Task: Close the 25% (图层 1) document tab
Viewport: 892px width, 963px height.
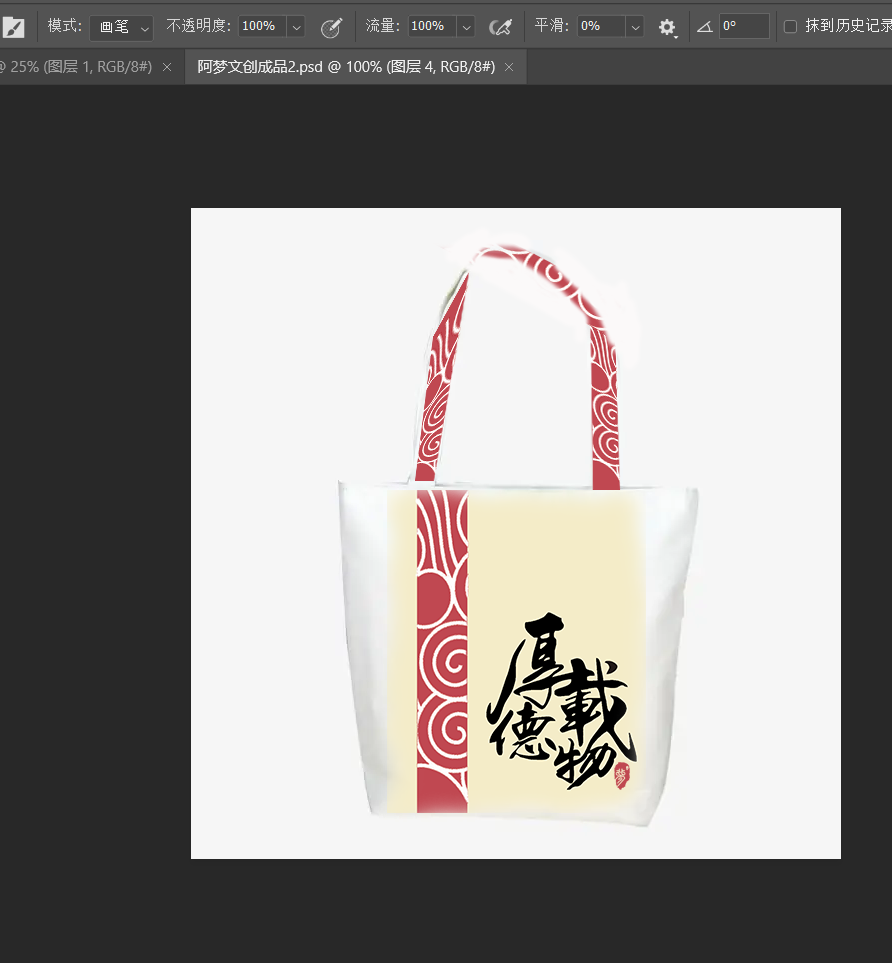Action: 167,67
